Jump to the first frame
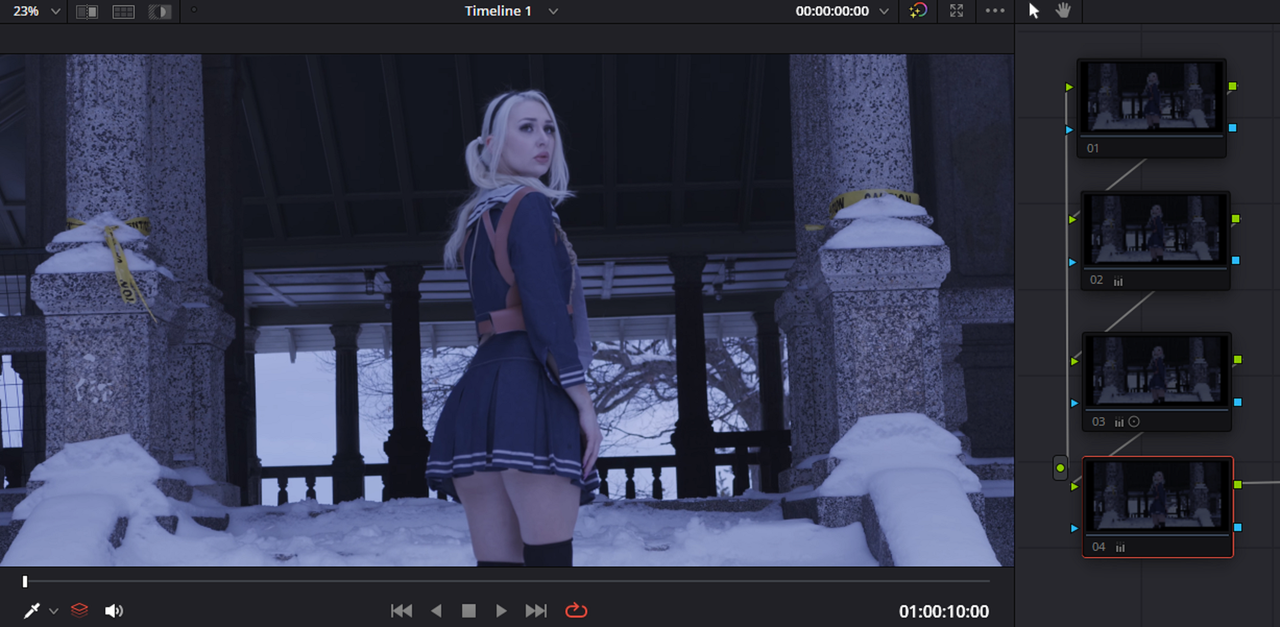1280x627 pixels. [401, 610]
